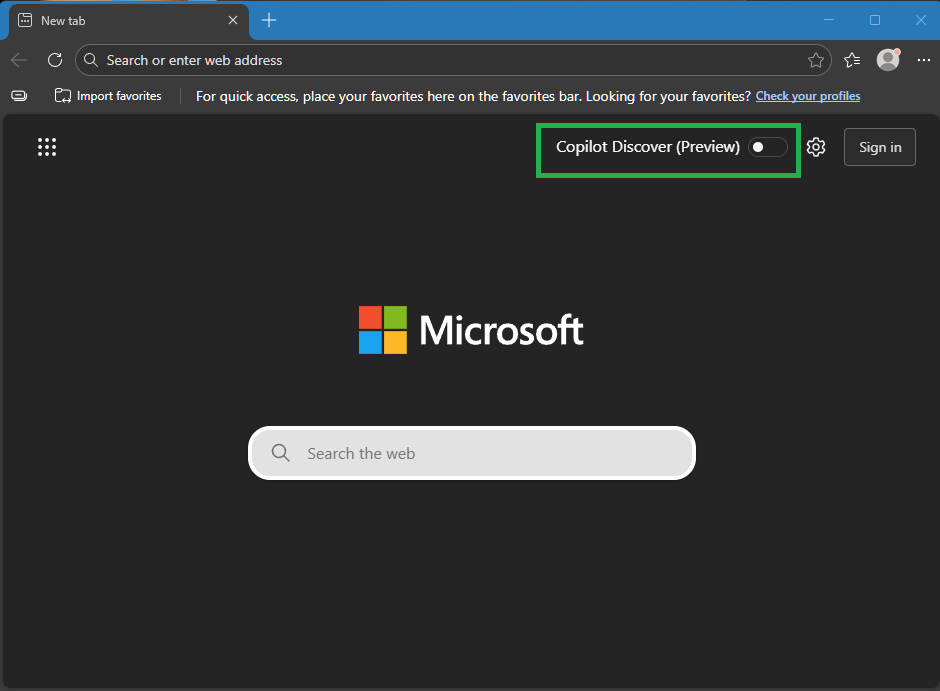
Task: Maximize the browser window
Action: coord(875,20)
